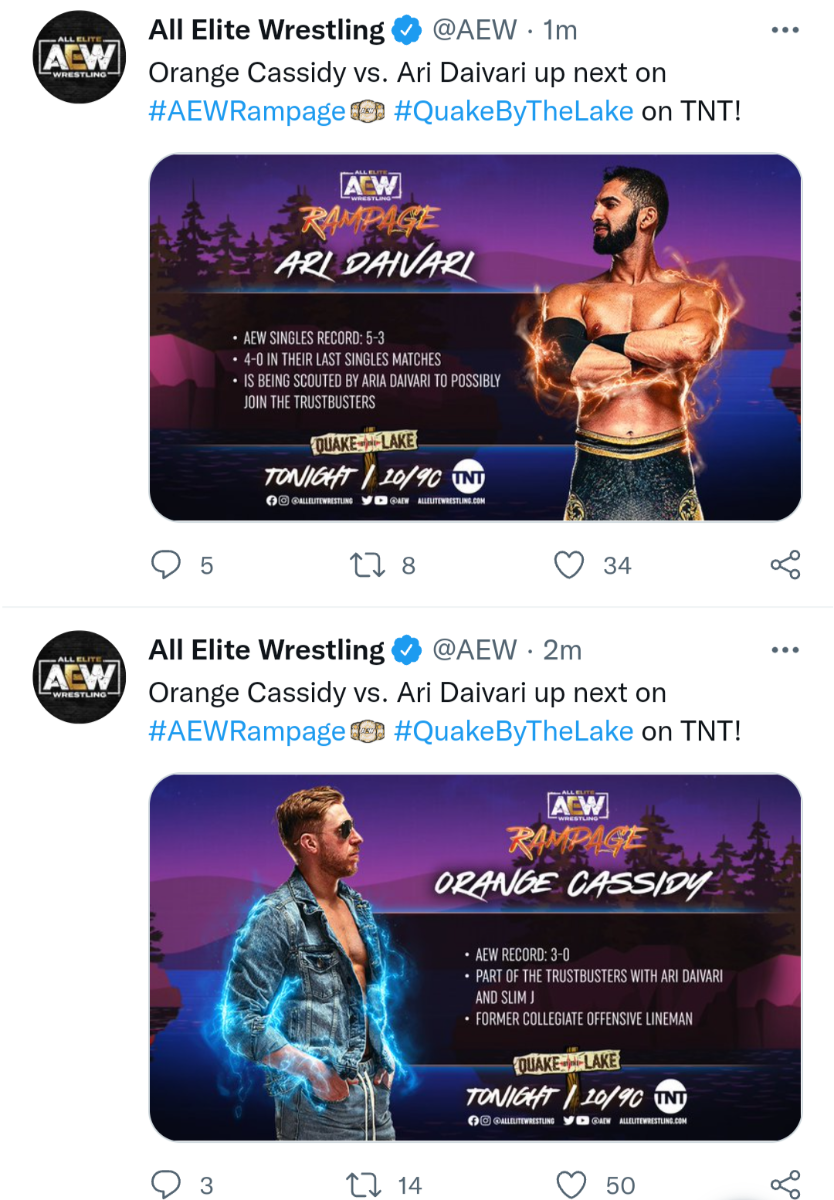
Task: Click AEW profile avatar on first tweet
Action: click(79, 58)
